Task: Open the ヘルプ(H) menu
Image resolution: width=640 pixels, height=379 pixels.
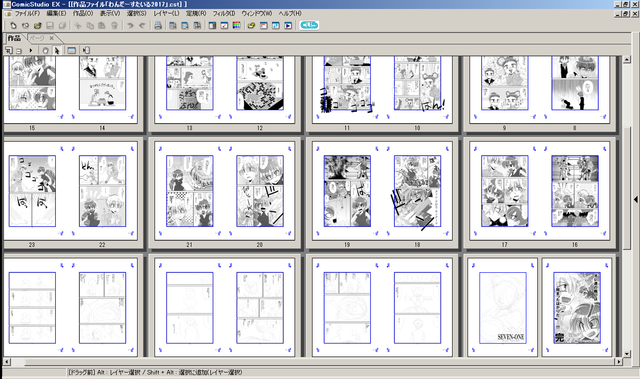Action: [x=290, y=13]
